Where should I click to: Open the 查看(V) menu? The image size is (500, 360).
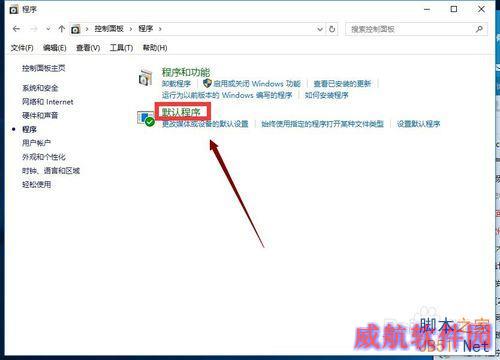coord(88,48)
